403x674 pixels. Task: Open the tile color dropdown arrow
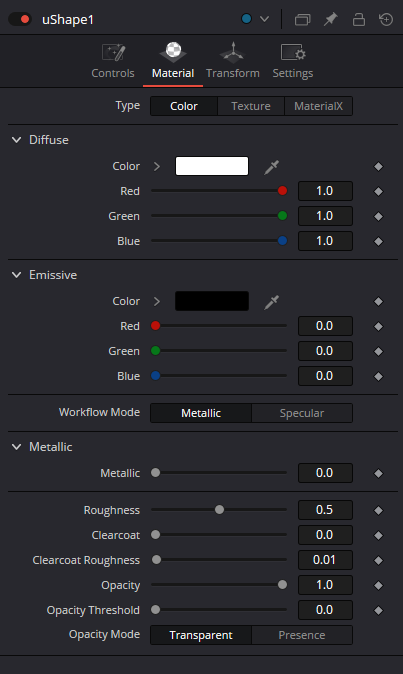pos(264,19)
